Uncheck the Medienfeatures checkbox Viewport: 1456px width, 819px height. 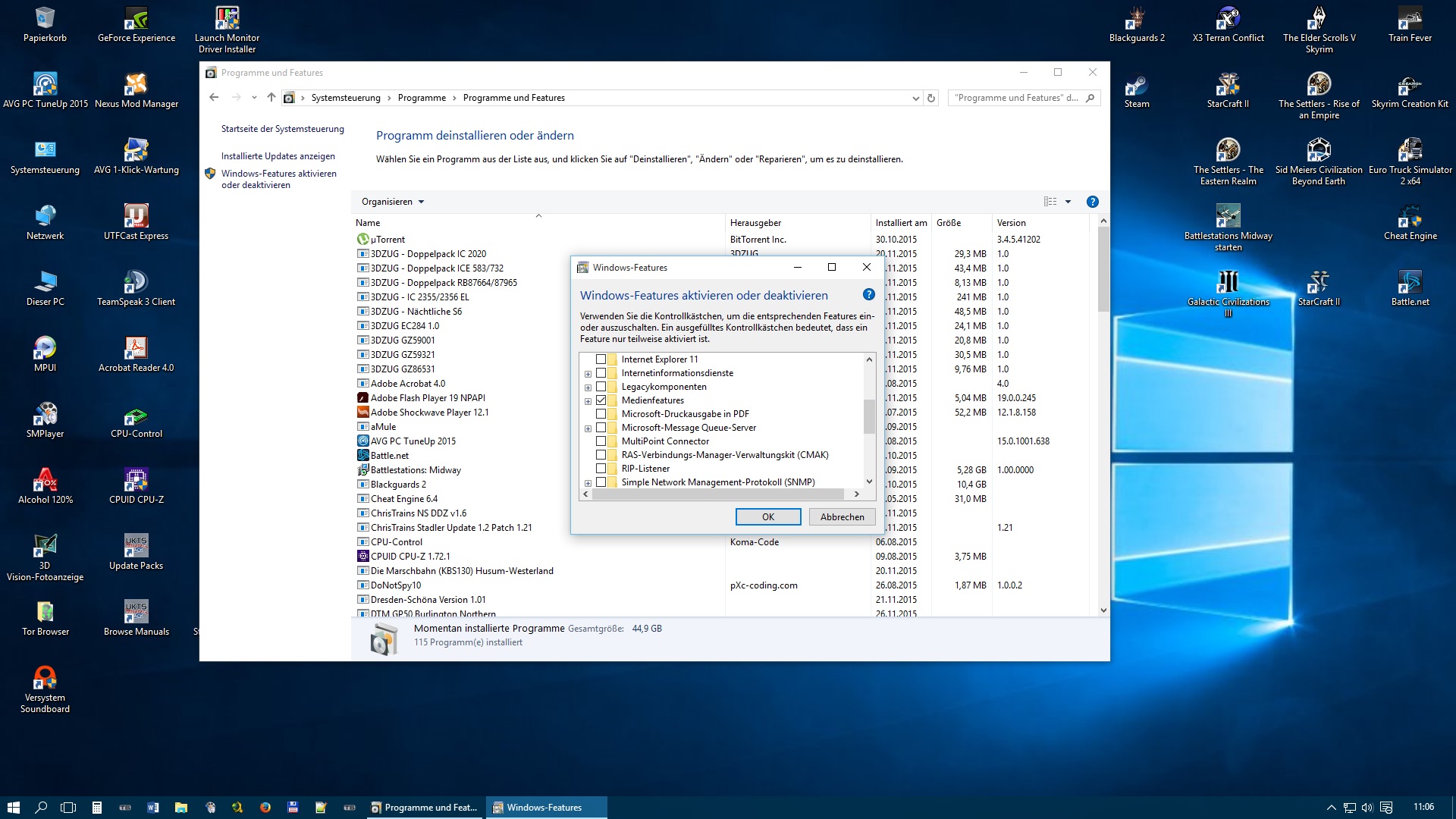601,400
